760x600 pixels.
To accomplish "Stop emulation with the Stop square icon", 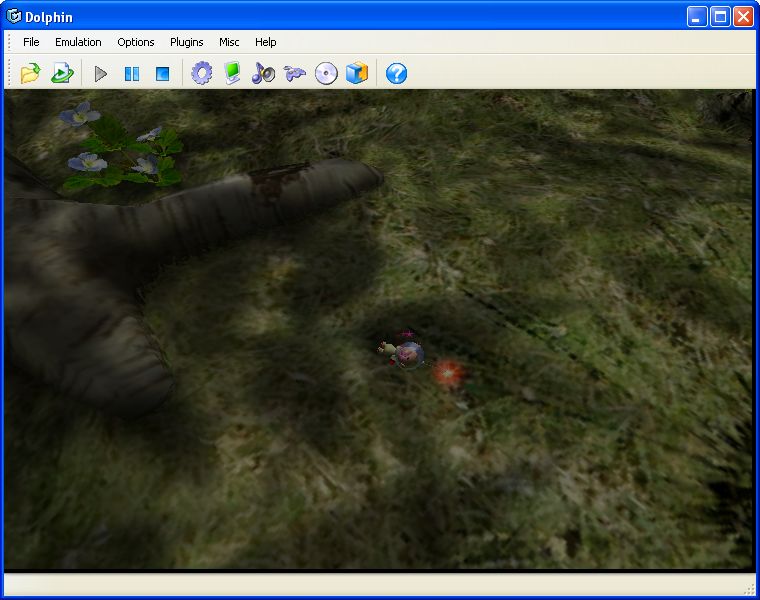I will click(162, 74).
